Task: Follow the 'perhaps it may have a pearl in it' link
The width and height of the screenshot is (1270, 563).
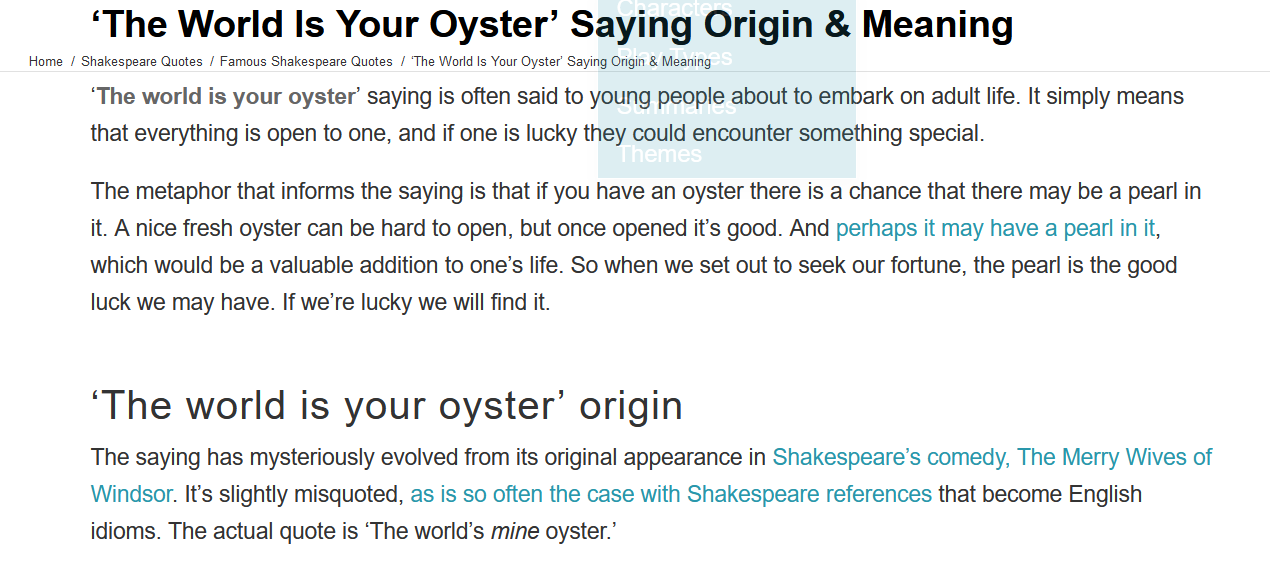Action: pyautogui.click(x=995, y=228)
